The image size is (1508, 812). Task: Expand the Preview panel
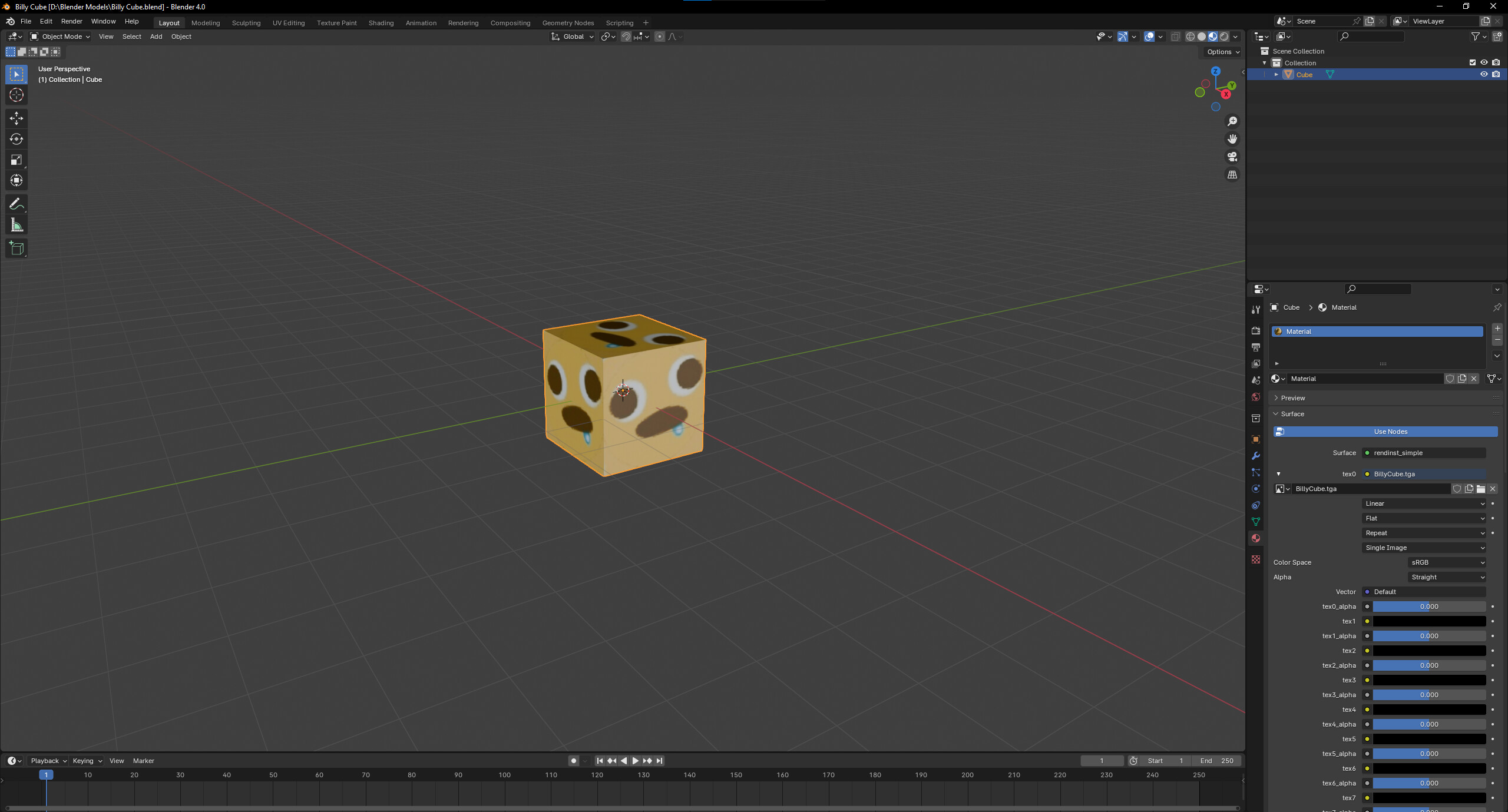click(x=1293, y=398)
